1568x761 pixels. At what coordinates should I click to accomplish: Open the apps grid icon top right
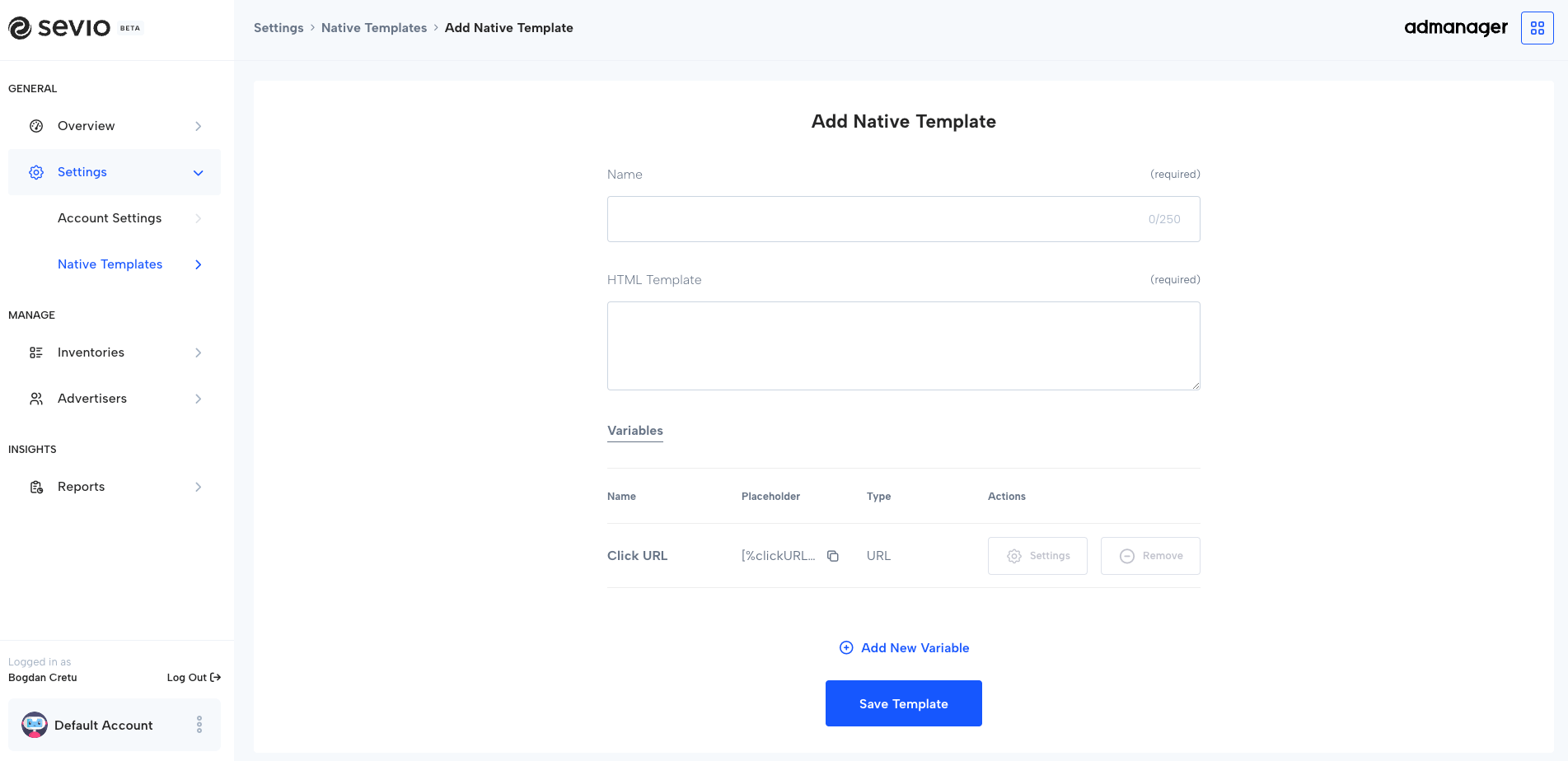click(1537, 27)
